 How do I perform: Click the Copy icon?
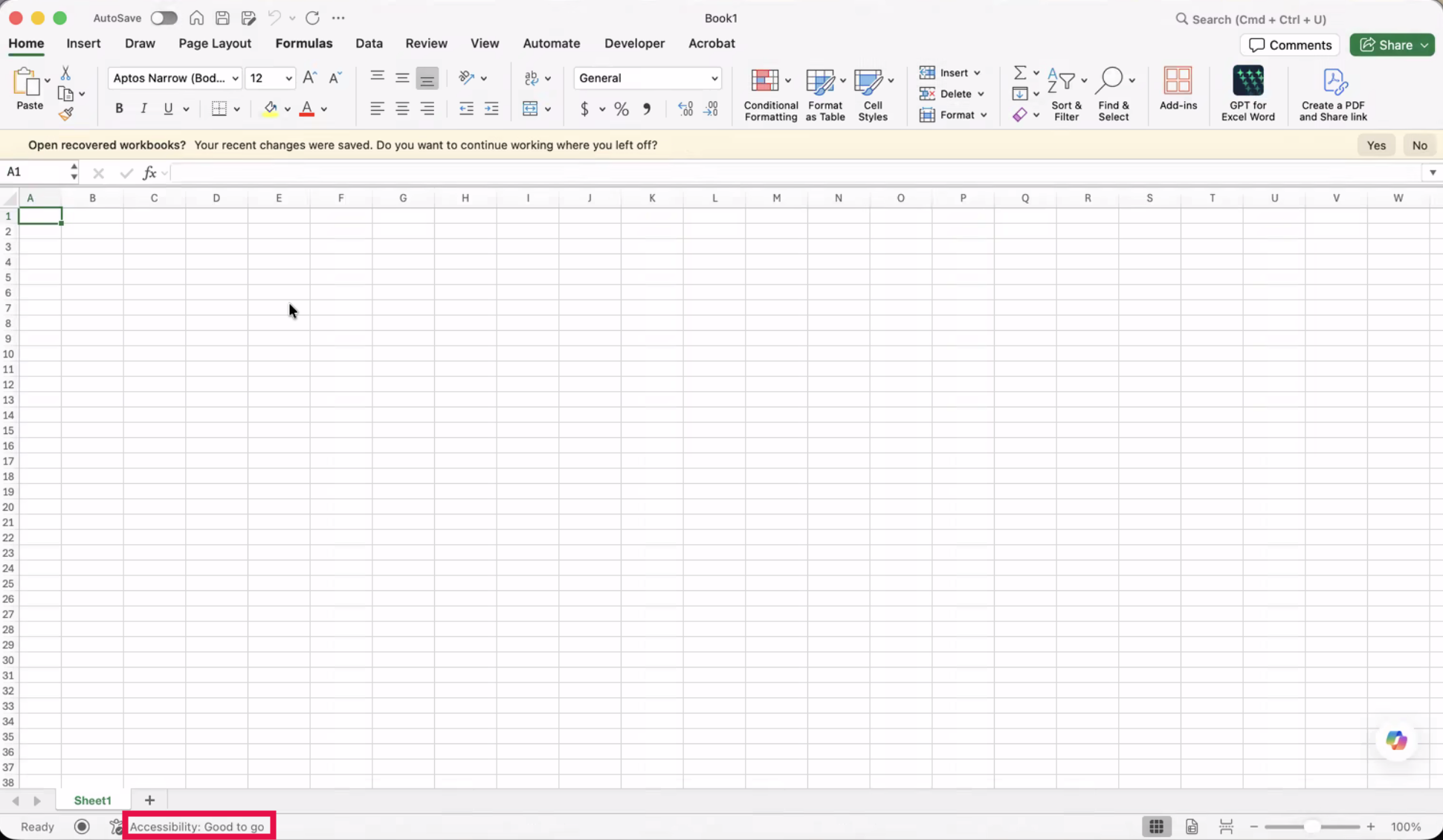click(65, 94)
